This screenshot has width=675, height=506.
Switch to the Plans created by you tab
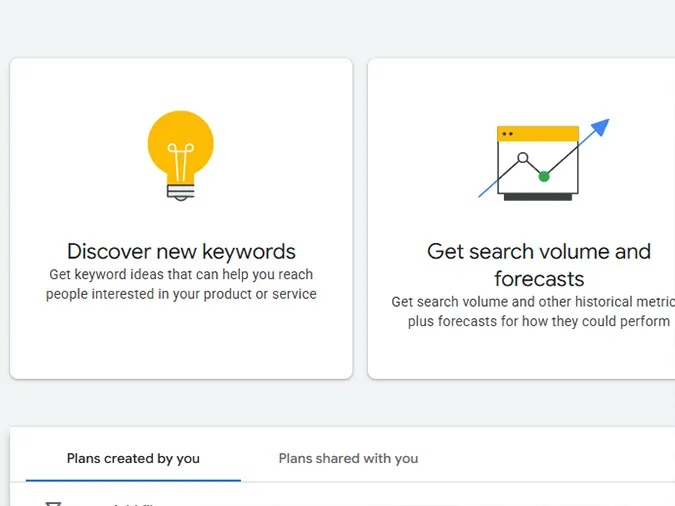(133, 459)
